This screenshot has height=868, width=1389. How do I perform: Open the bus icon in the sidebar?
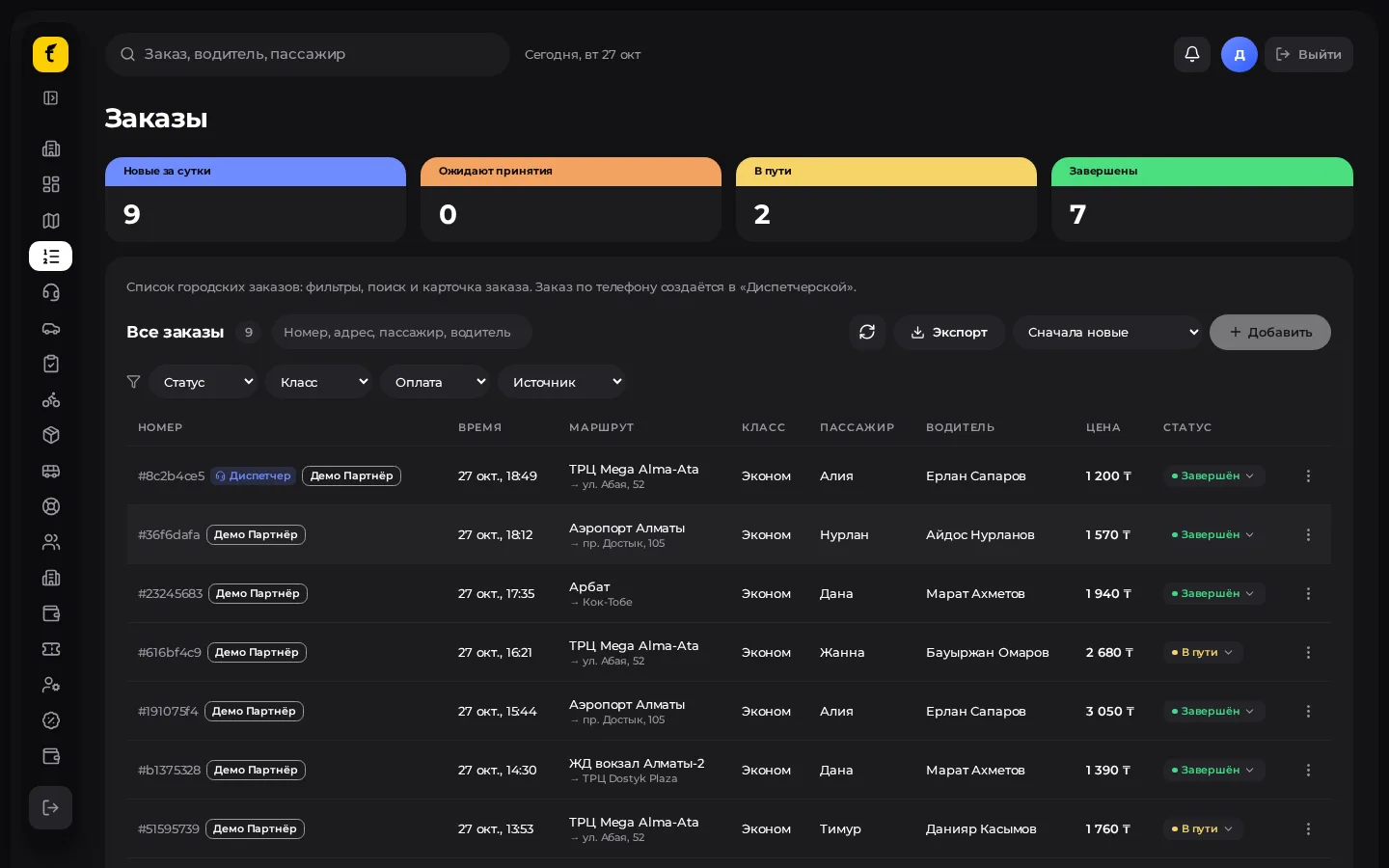pos(51,471)
